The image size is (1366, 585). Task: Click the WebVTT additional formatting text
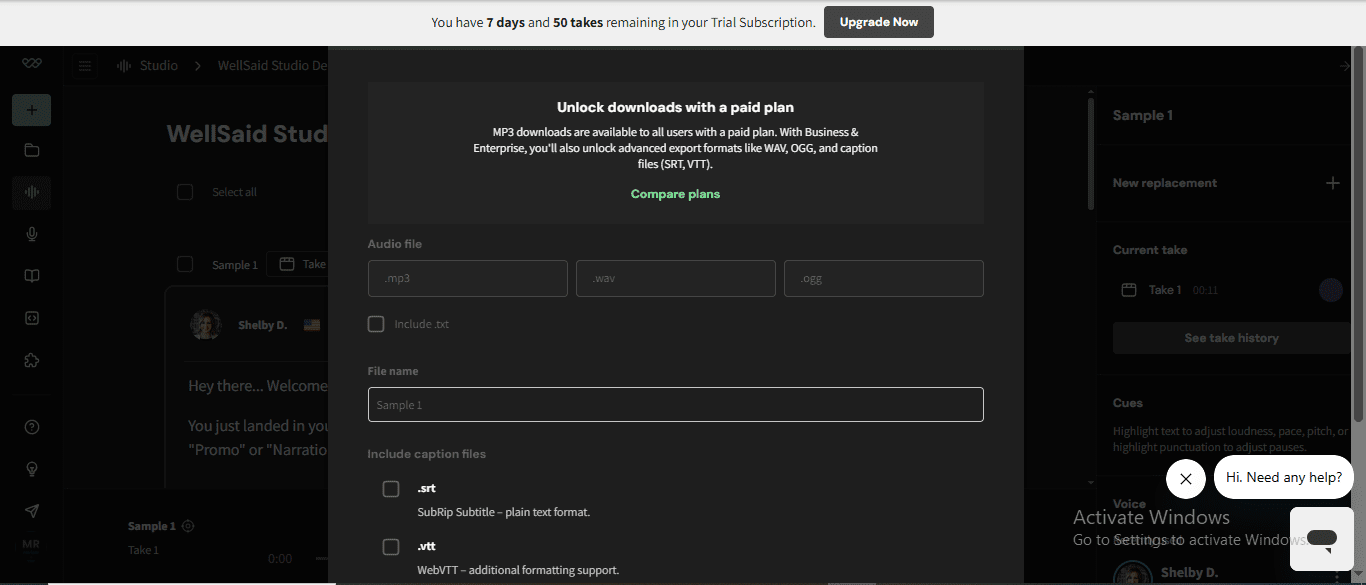click(518, 570)
